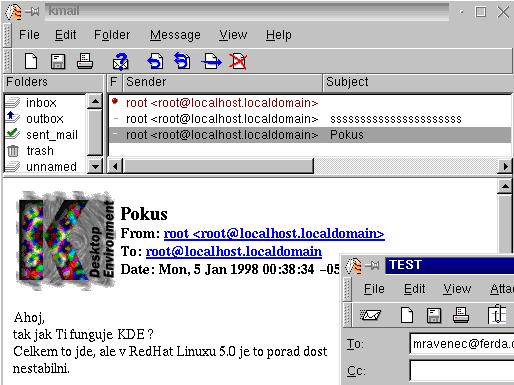Click the kmail window title bar

point(247,12)
